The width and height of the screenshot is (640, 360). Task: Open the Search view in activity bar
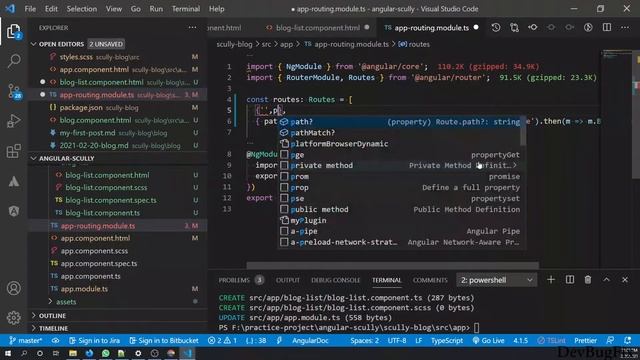tap(13, 61)
